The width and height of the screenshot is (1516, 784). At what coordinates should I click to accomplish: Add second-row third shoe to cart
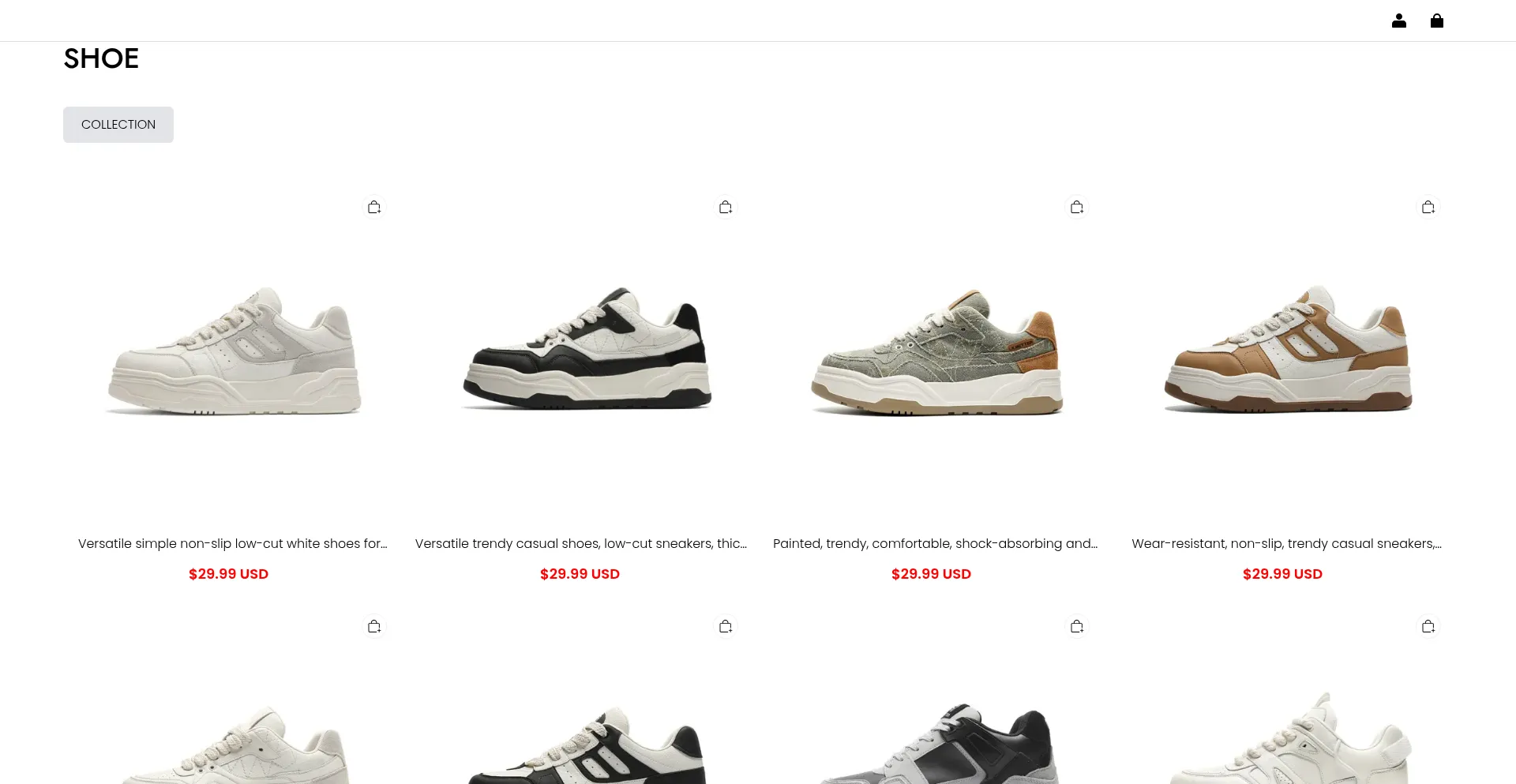1077,626
